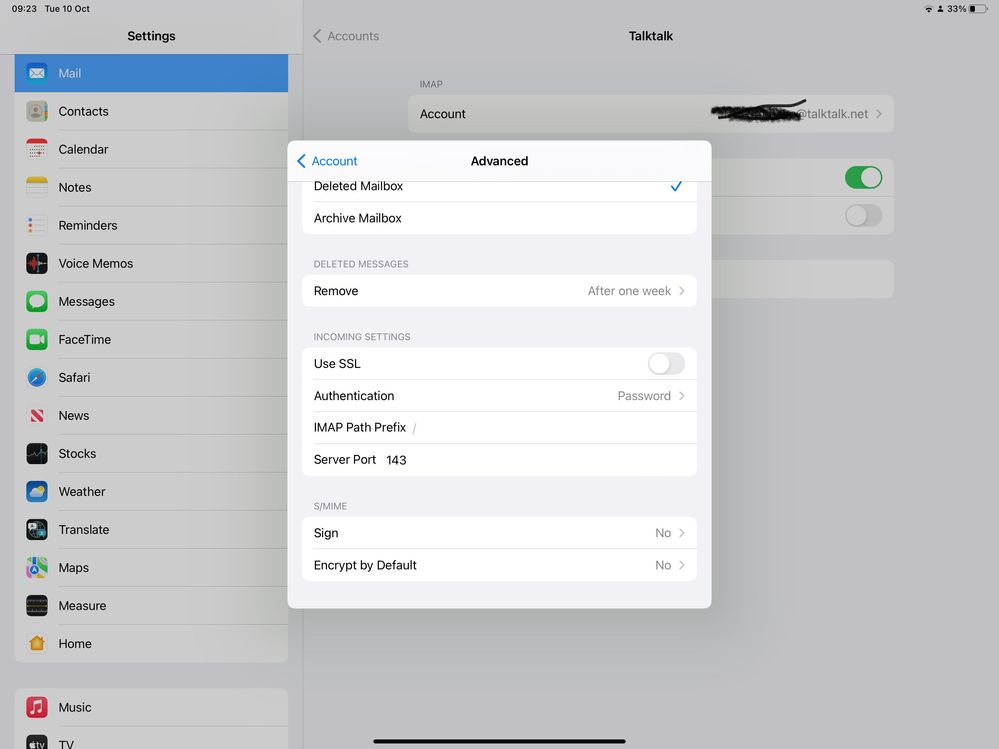999x749 pixels.
Task: Open Remove After one week chevron
Action: tap(682, 291)
